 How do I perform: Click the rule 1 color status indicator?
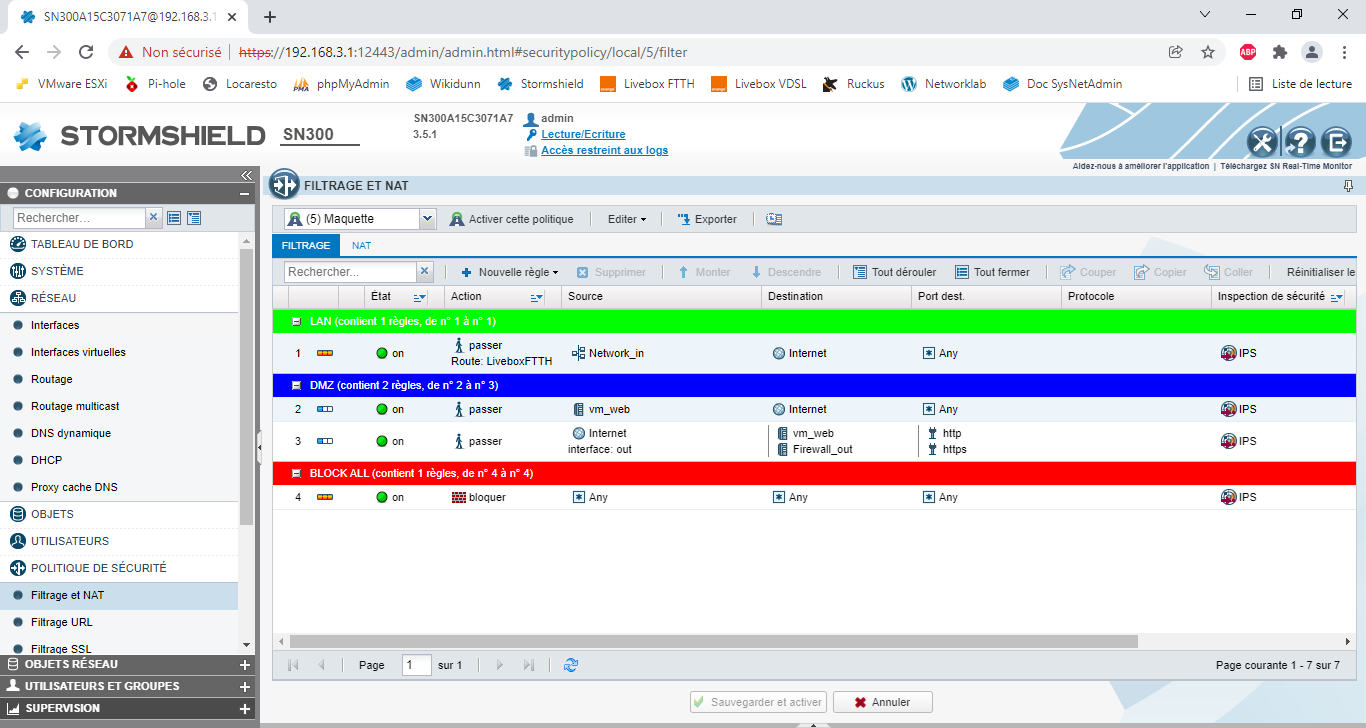[x=325, y=353]
